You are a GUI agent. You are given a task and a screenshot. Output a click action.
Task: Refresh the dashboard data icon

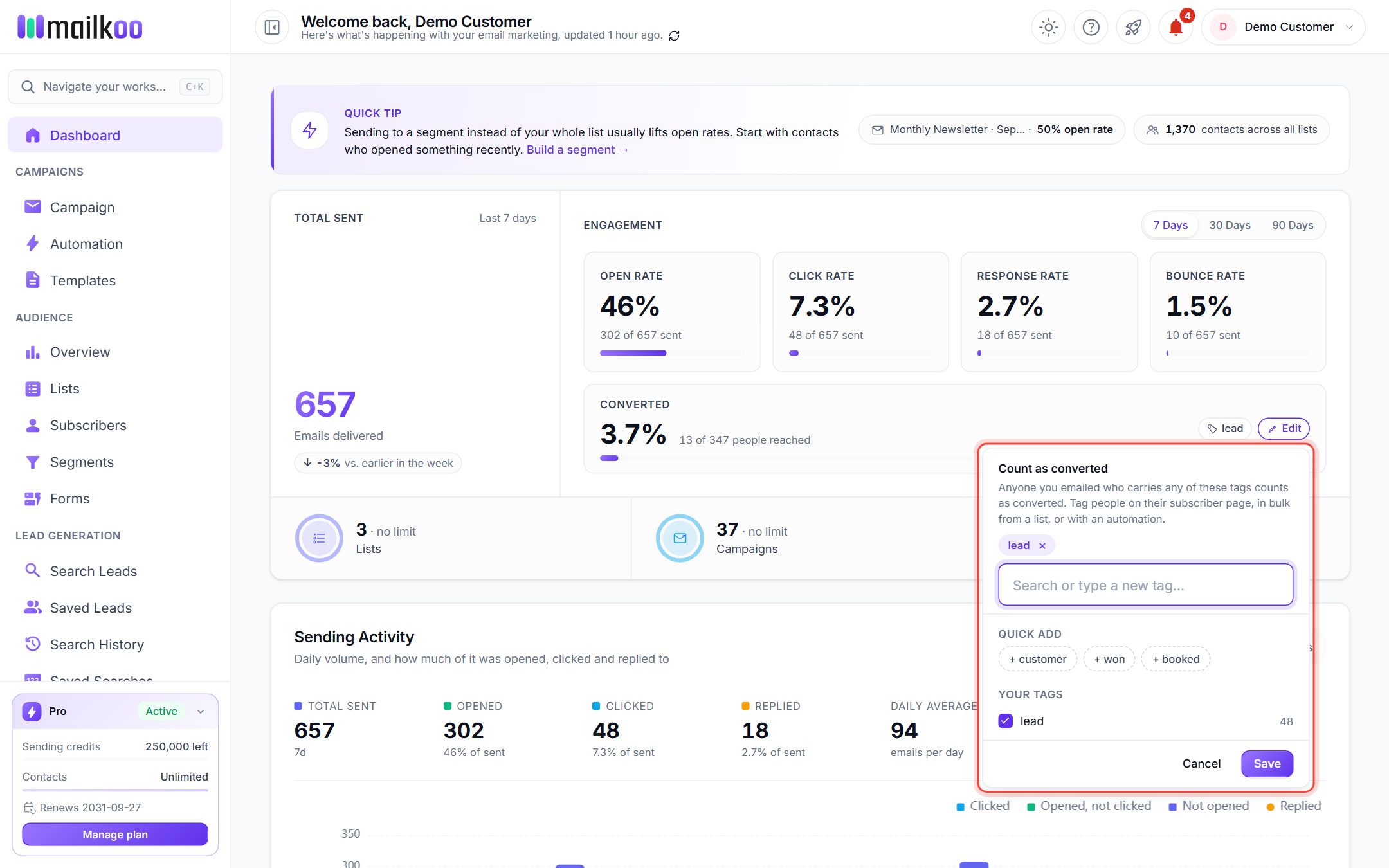[x=674, y=35]
